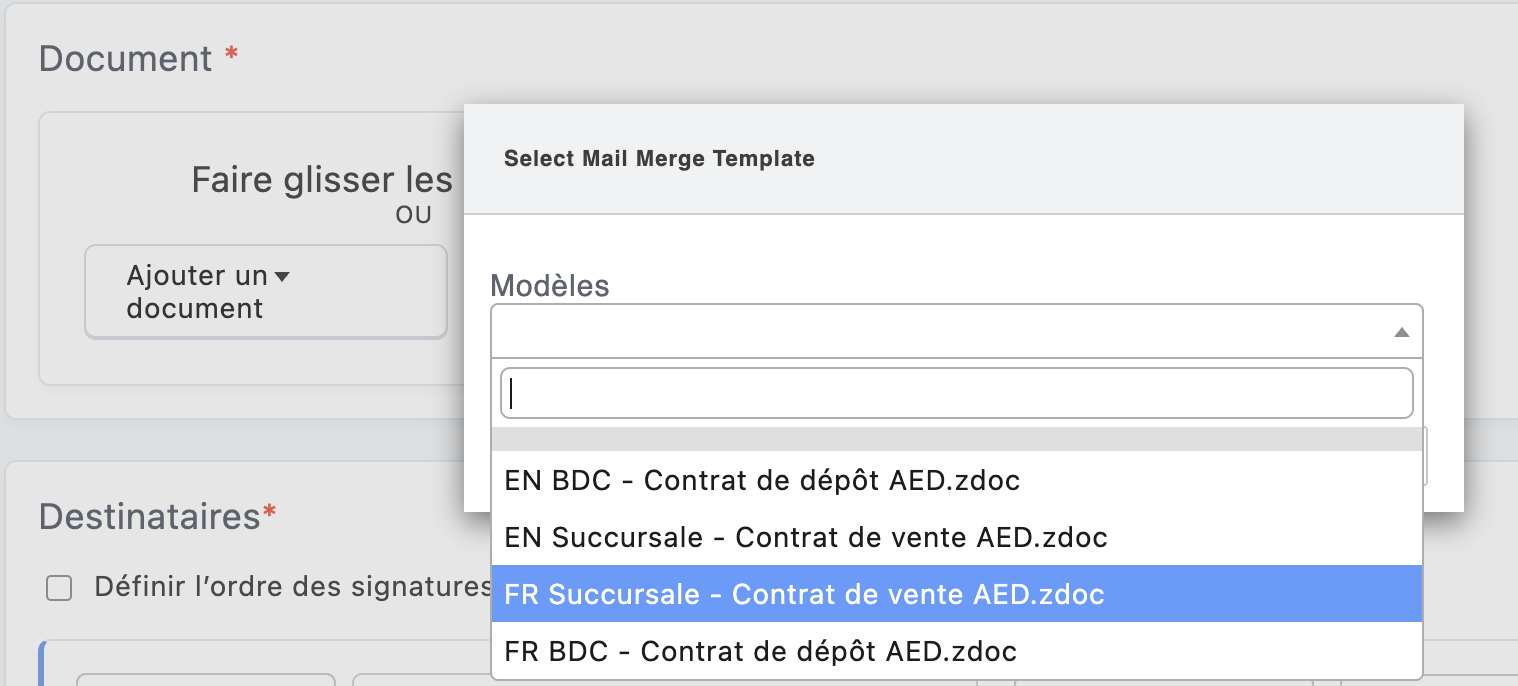
Task: Click the red asterisk next to Document
Action: tap(231, 55)
